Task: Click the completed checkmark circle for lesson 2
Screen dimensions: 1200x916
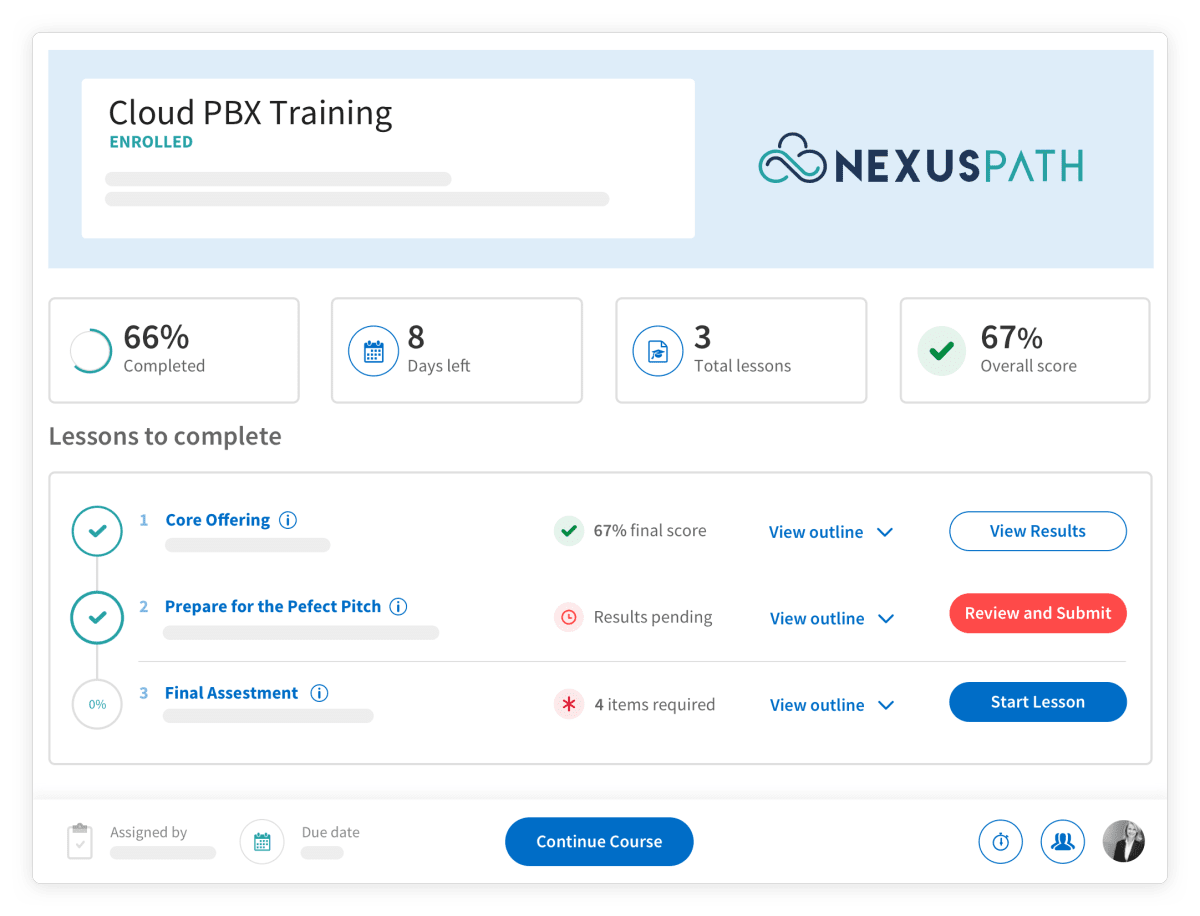Action: tap(97, 618)
